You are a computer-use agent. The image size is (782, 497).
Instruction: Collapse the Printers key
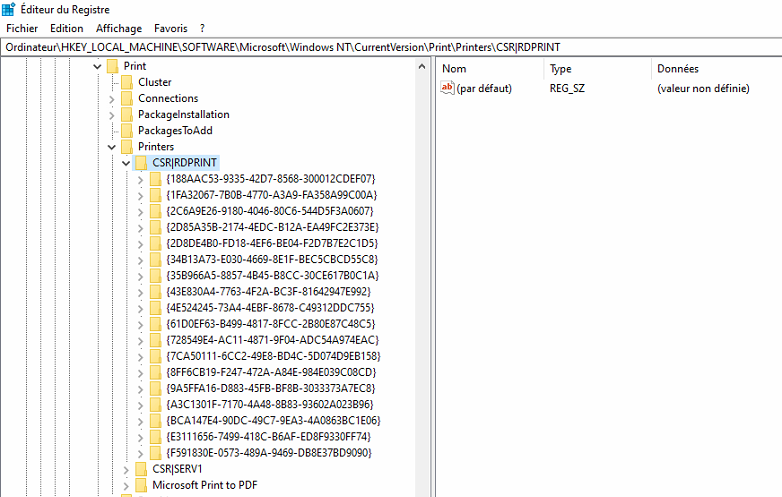coord(111,146)
